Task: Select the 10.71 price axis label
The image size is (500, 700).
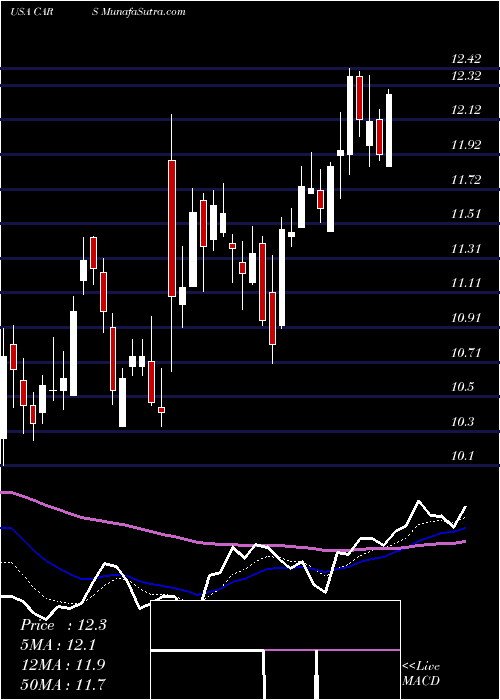Action: point(466,353)
